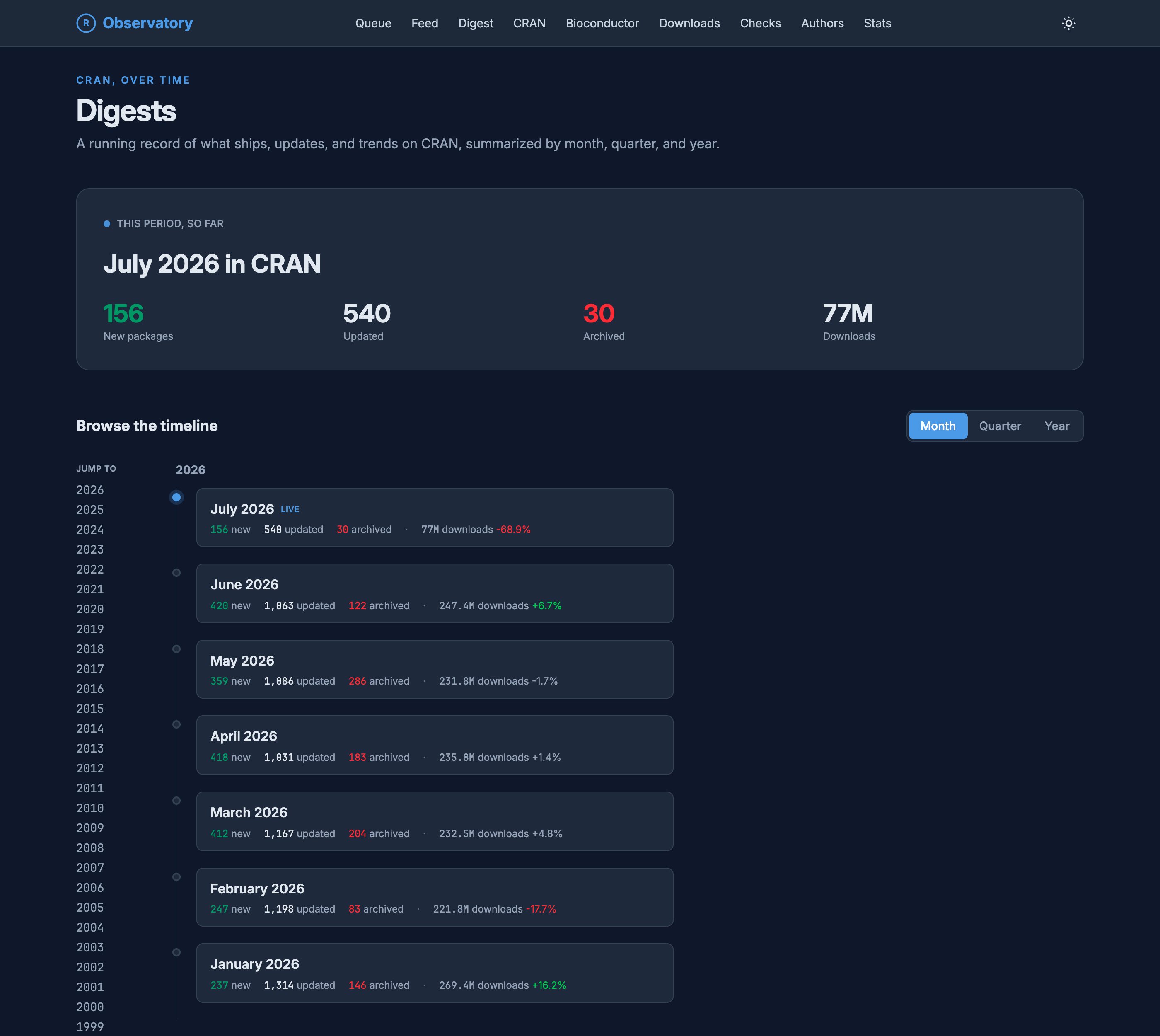Jump to year 2012 in sidebar

point(90,769)
